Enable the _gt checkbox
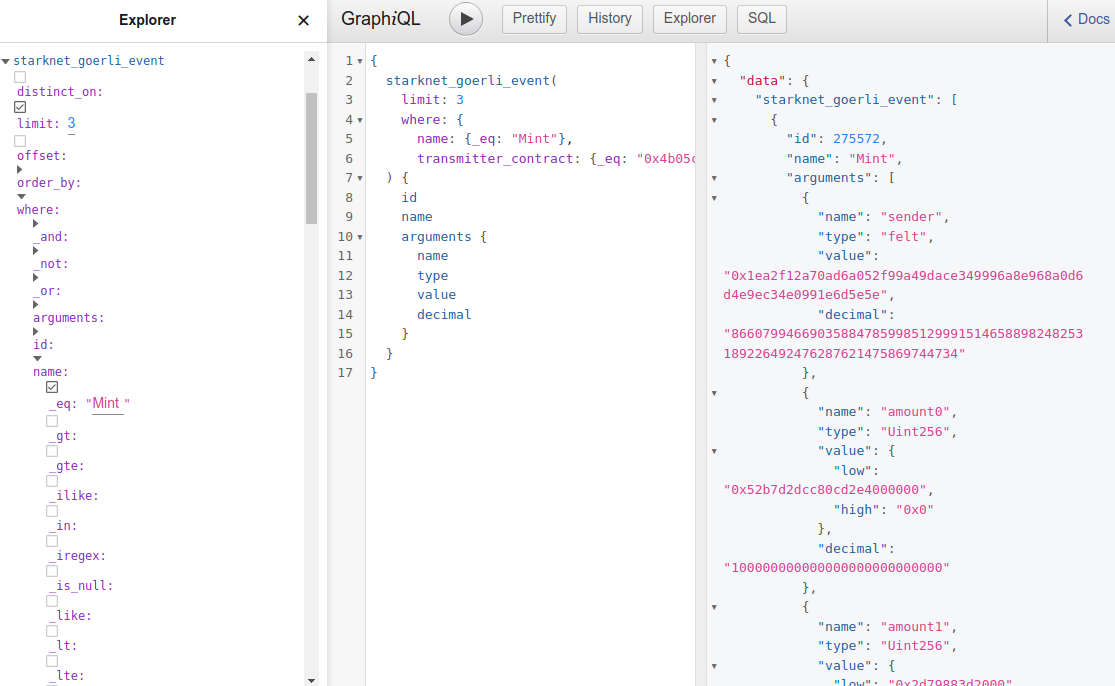The image size is (1115, 686). coord(52,421)
